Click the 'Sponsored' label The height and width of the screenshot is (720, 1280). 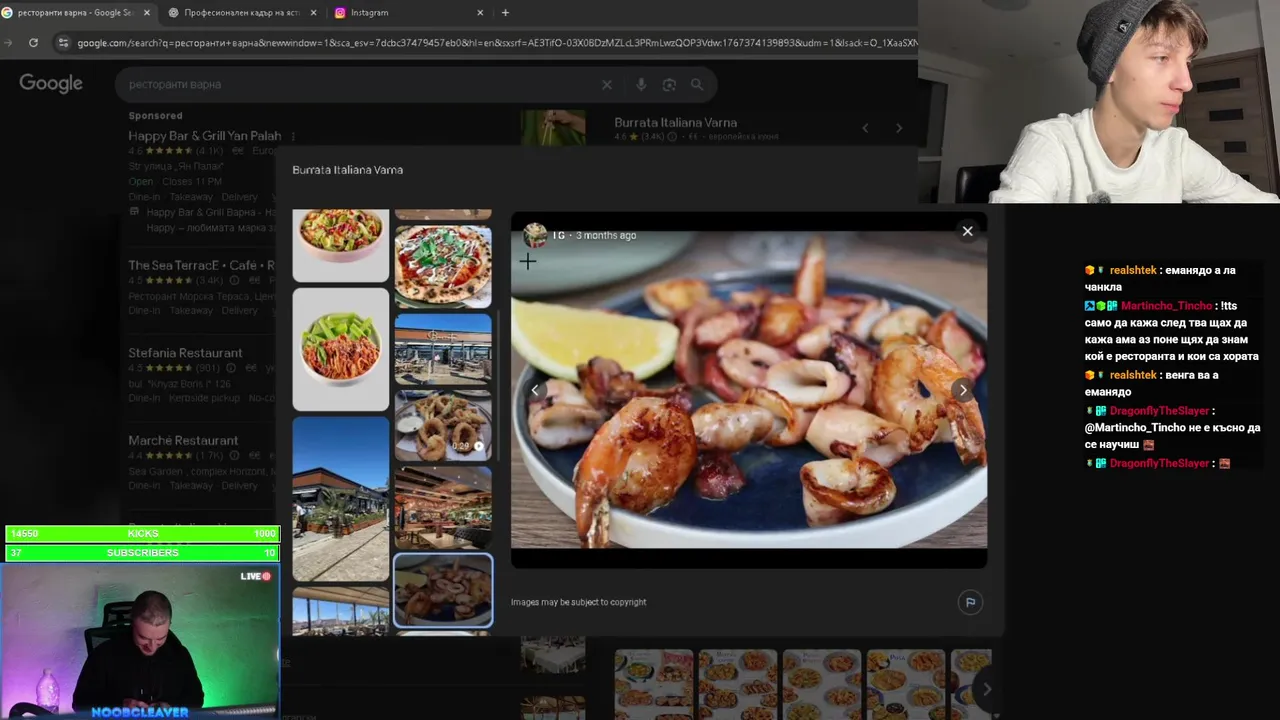(x=155, y=116)
